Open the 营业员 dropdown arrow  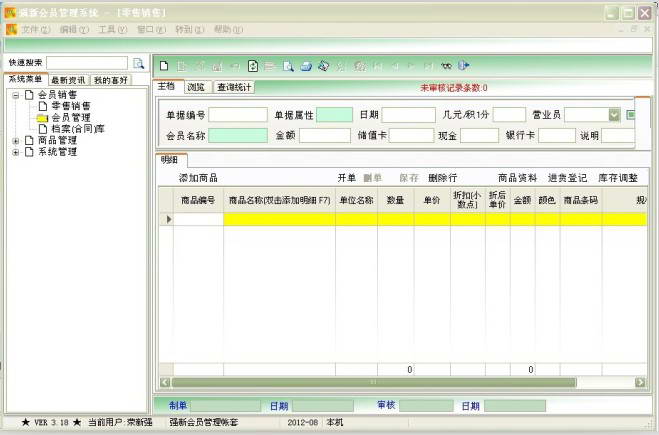(x=614, y=115)
